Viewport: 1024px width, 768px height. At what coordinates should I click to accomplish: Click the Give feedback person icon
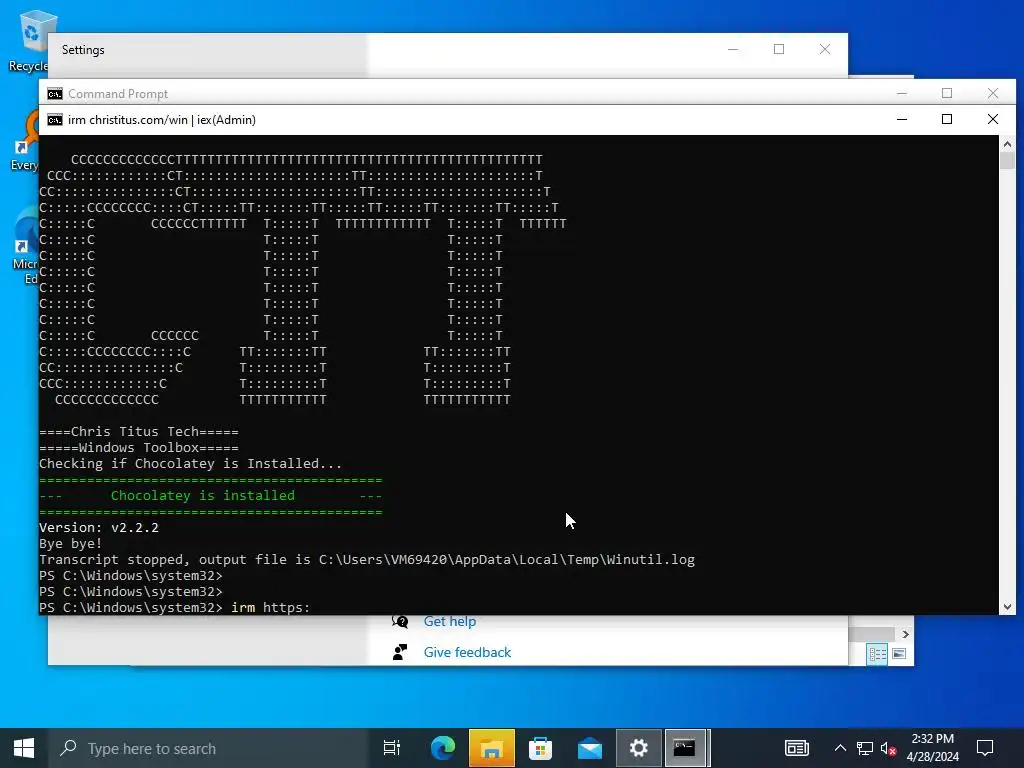point(400,652)
